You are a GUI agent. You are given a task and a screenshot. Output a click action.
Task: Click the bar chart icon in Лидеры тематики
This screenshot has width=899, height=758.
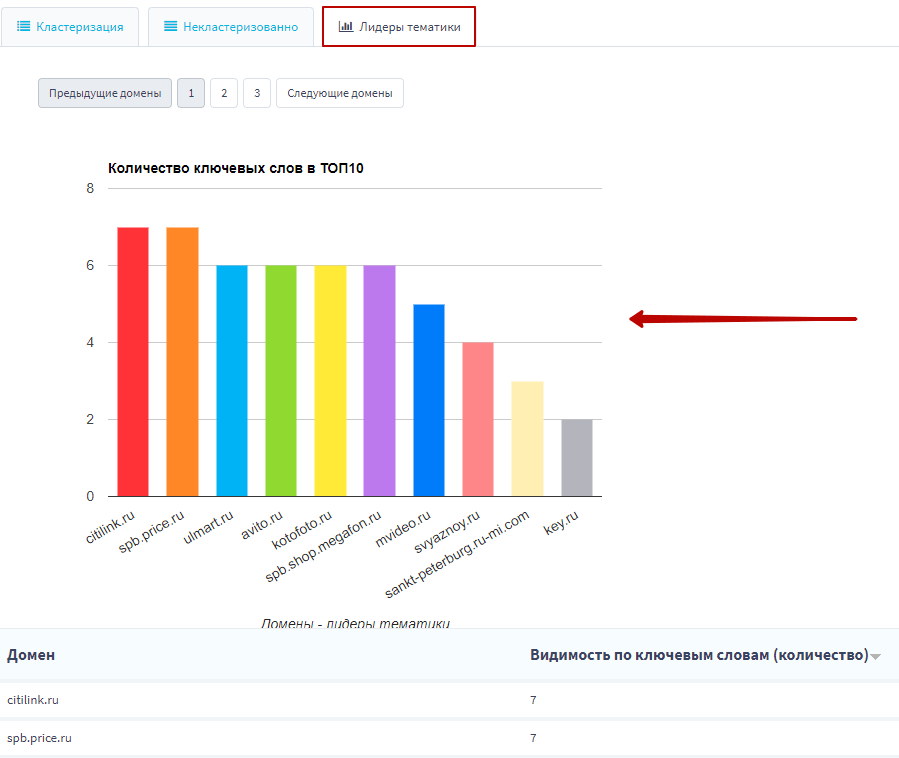[346, 26]
